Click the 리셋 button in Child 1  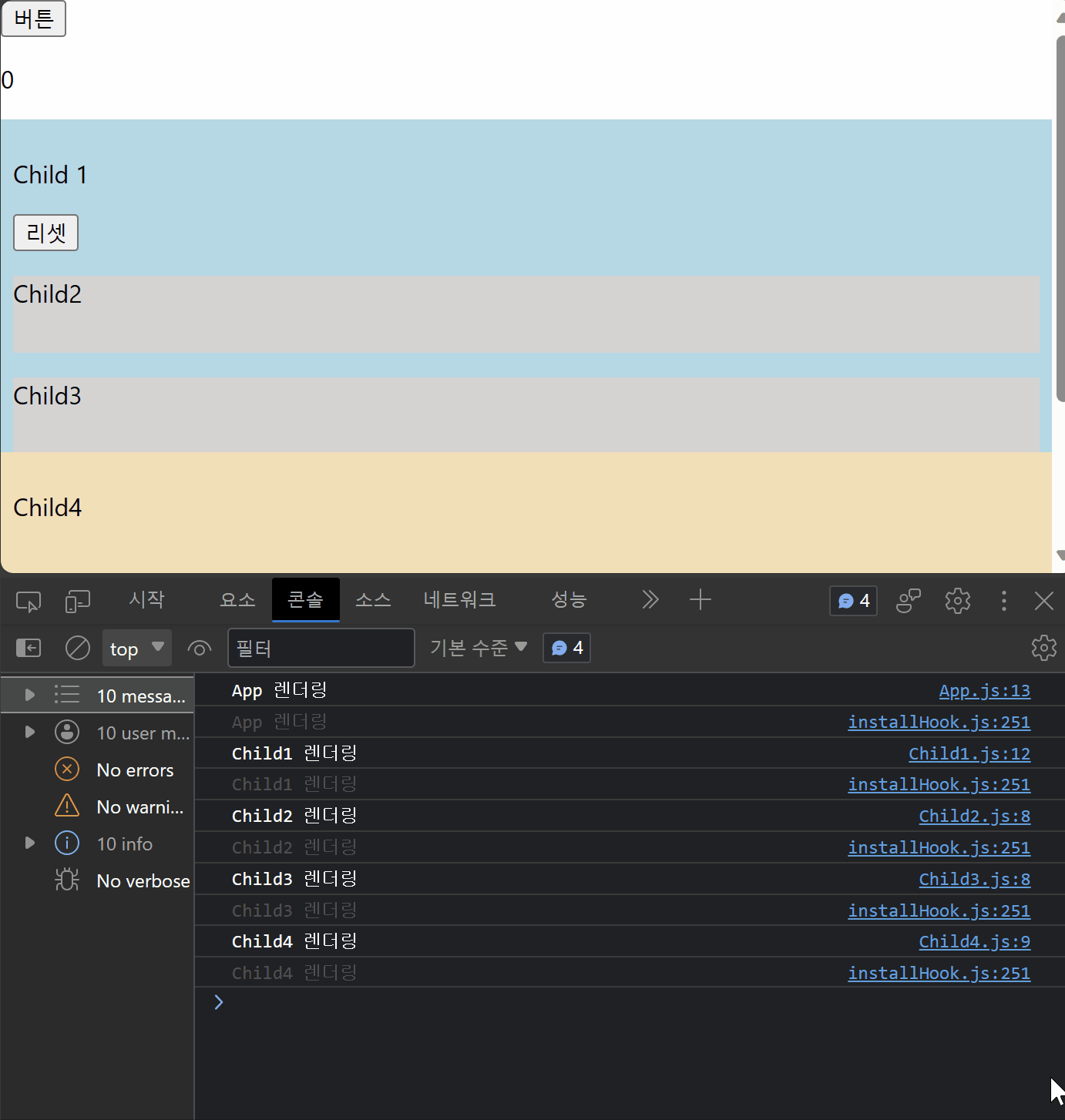[x=45, y=233]
